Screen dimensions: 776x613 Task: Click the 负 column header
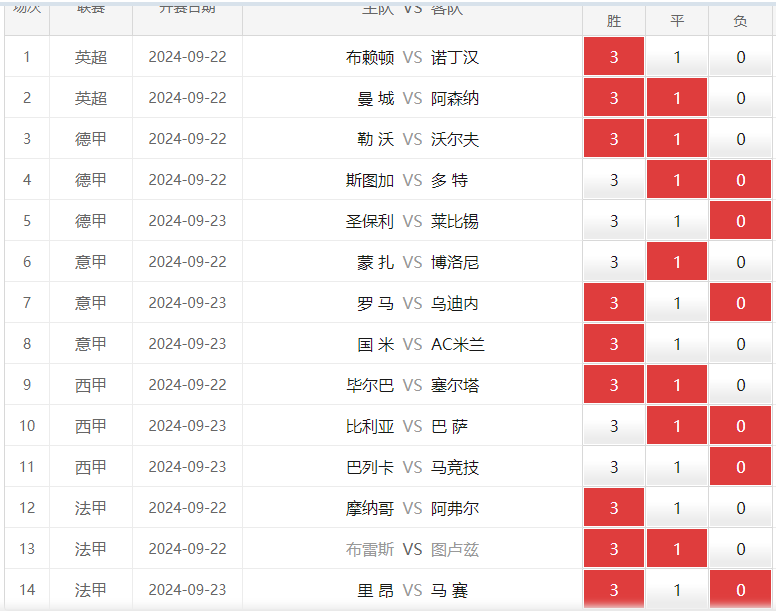click(x=740, y=21)
